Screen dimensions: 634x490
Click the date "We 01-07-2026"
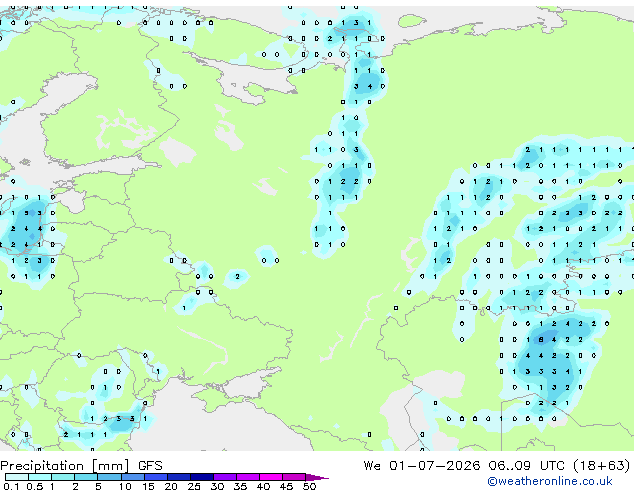(x=422, y=466)
